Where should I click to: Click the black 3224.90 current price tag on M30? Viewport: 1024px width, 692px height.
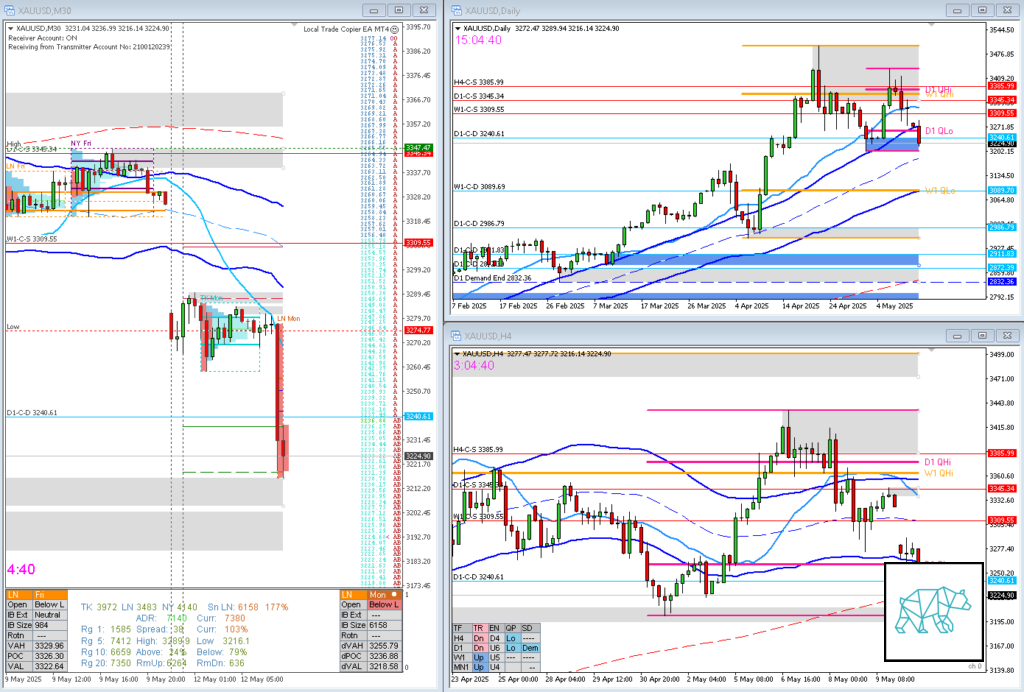point(418,456)
